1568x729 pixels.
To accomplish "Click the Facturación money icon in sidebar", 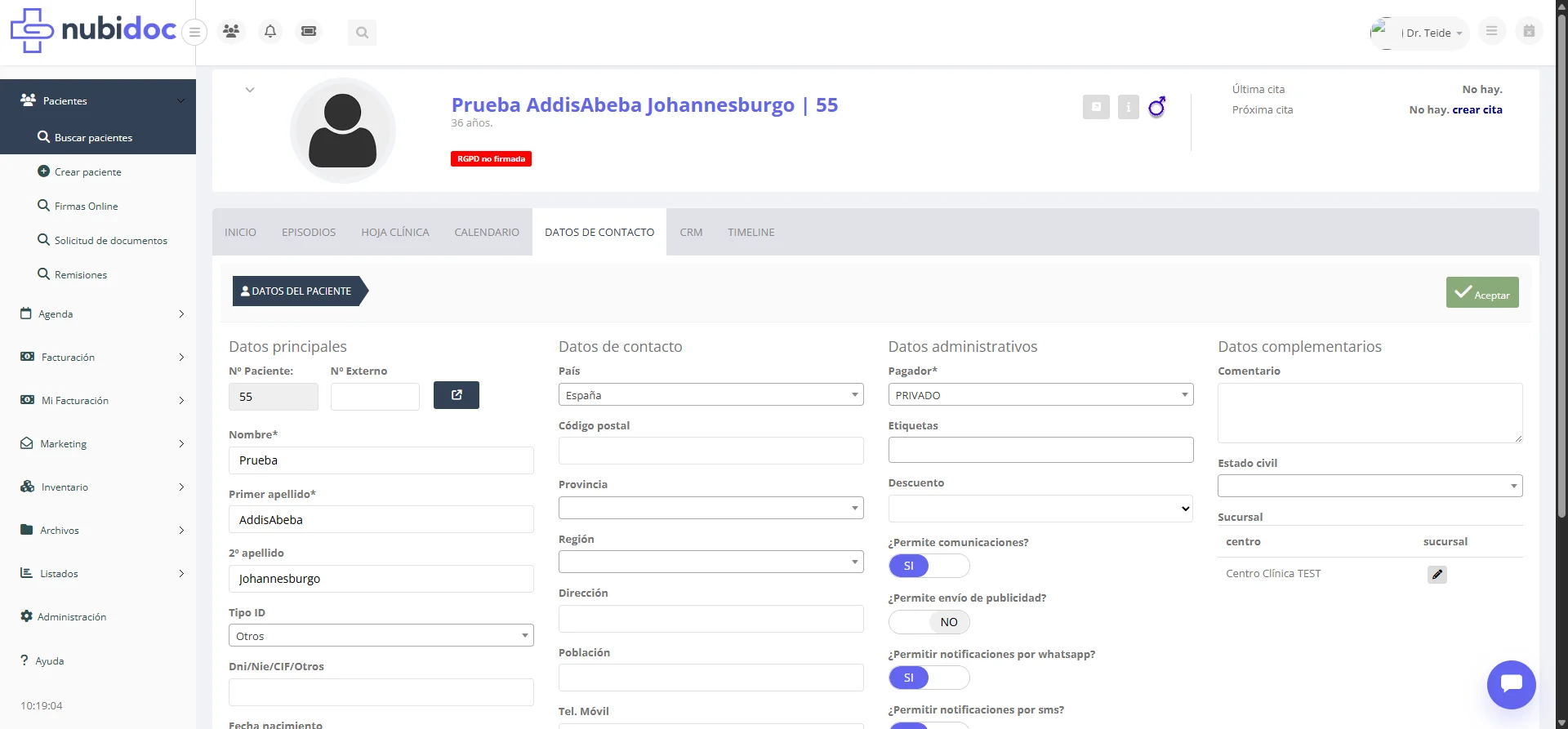I will click(27, 357).
